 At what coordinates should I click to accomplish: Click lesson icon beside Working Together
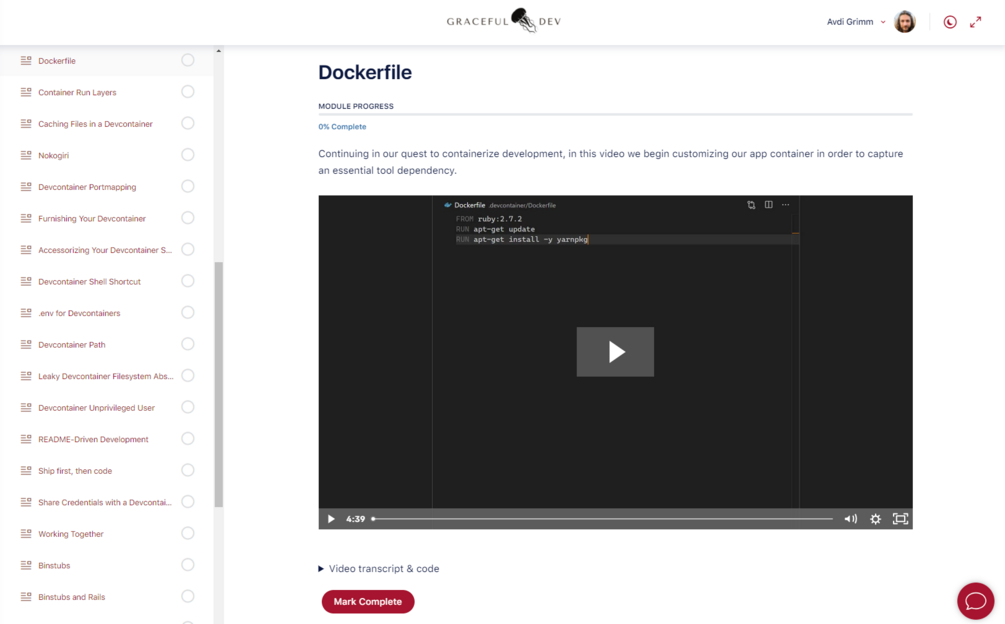coord(26,534)
